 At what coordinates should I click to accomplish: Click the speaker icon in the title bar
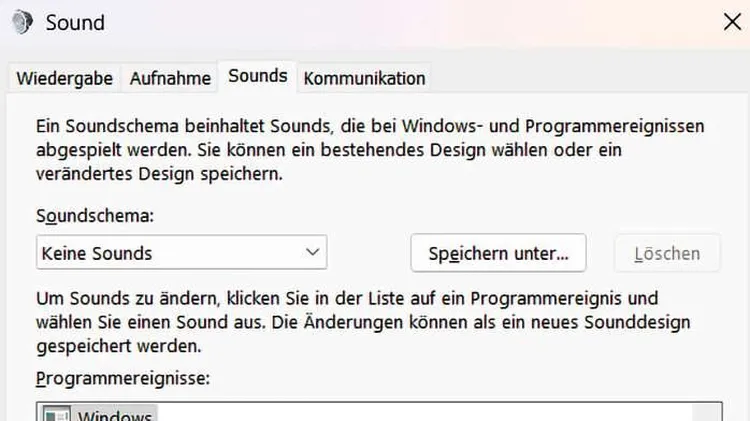[x=22, y=22]
